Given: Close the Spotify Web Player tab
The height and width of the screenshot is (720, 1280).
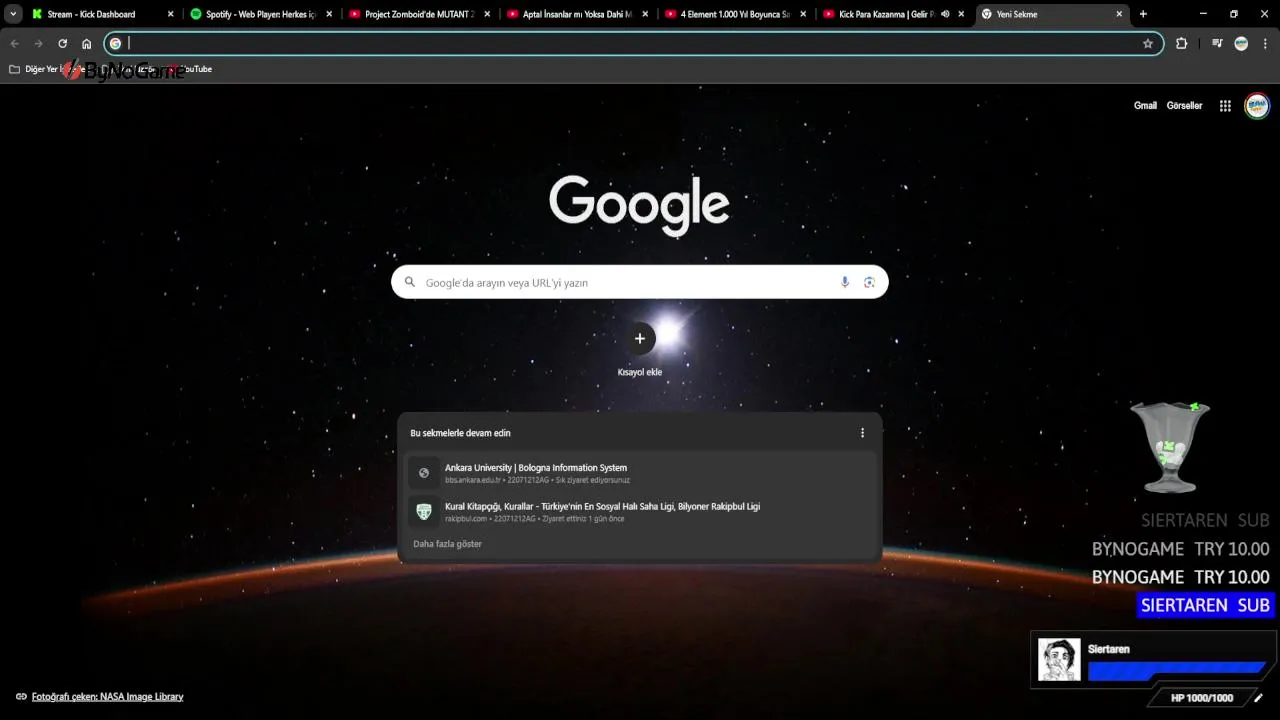Looking at the screenshot, I should [x=329, y=14].
